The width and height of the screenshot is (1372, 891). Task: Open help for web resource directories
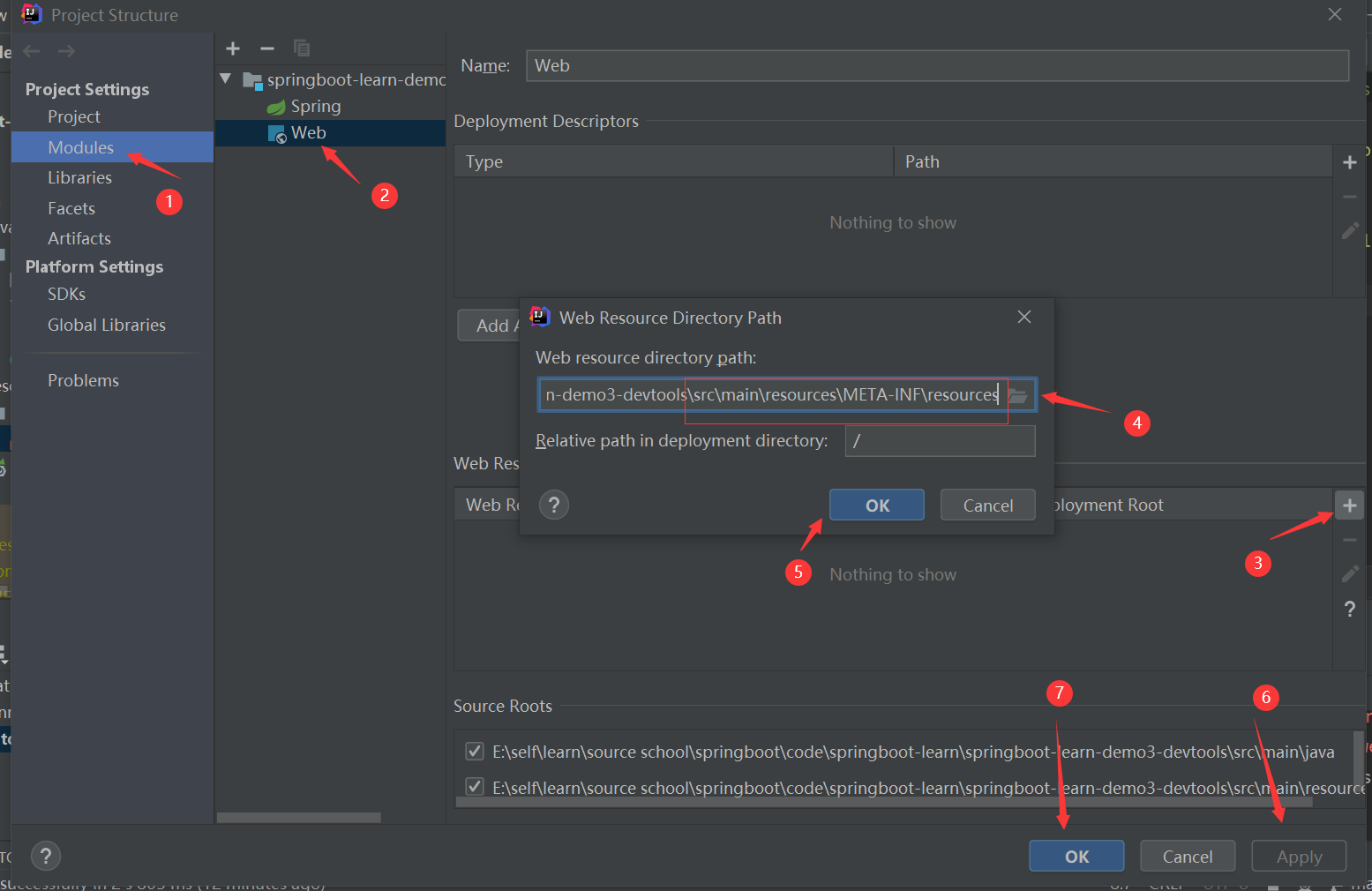(x=1349, y=609)
